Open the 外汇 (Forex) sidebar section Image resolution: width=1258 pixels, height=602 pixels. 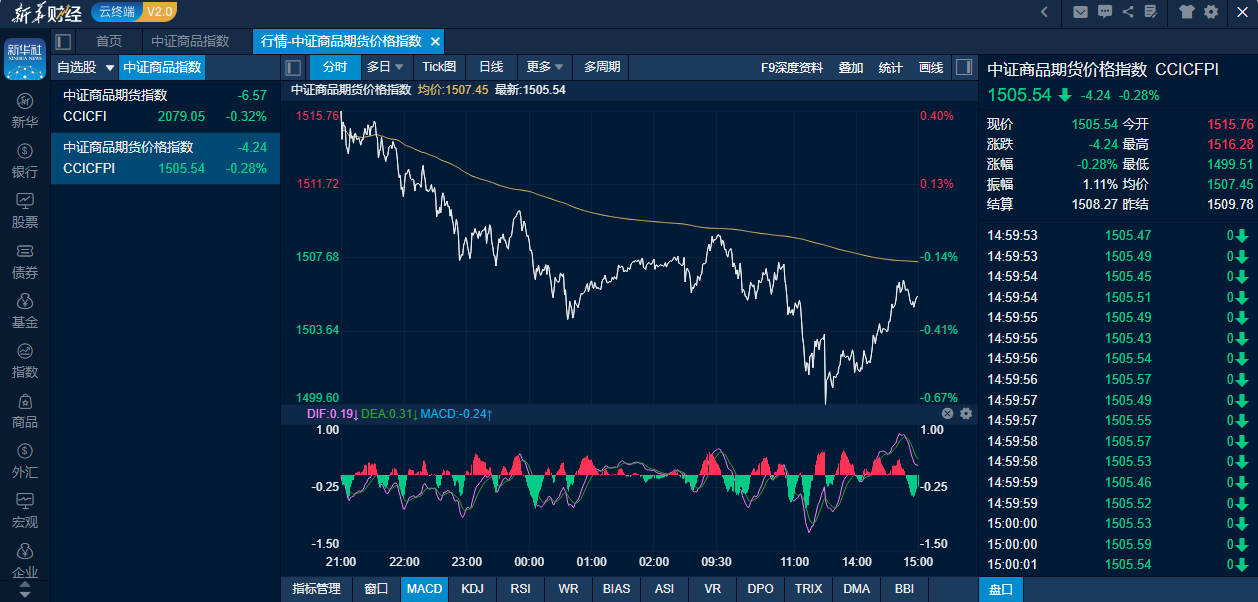(x=25, y=460)
